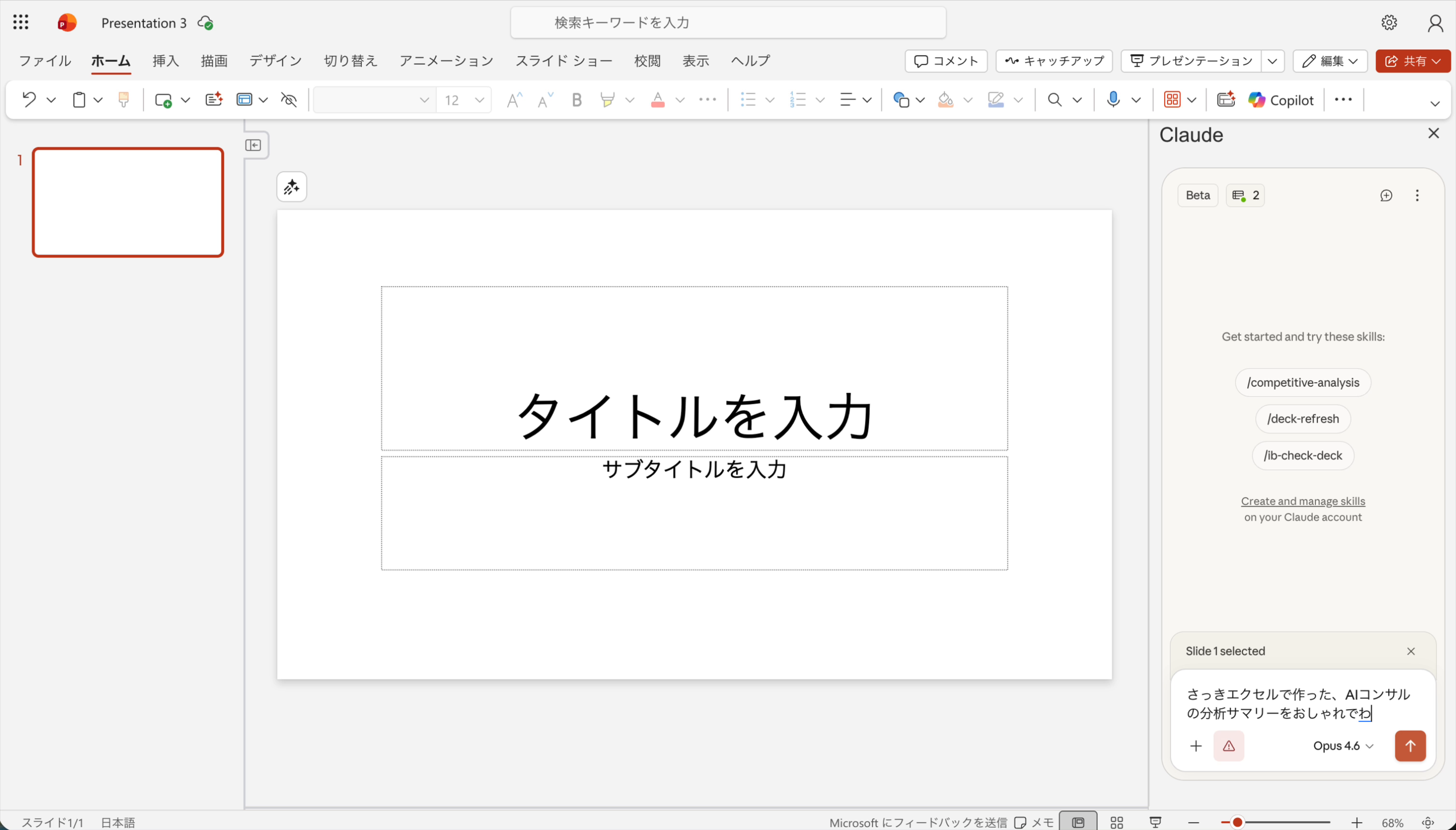Start Dictate with the microphone icon
The width and height of the screenshot is (1456, 830).
(x=1112, y=99)
